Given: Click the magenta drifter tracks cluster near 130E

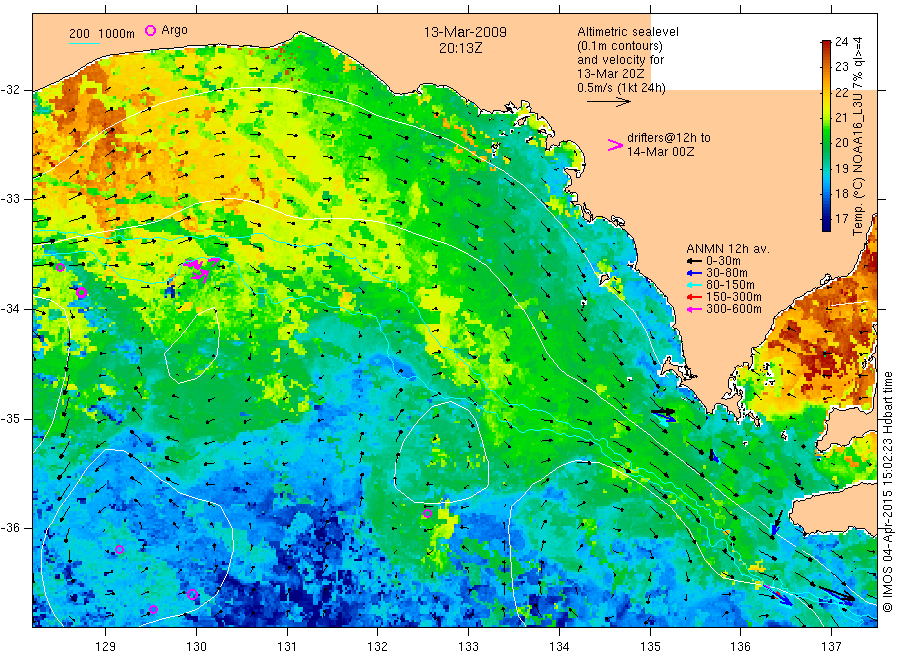Looking at the screenshot, I should [x=201, y=269].
